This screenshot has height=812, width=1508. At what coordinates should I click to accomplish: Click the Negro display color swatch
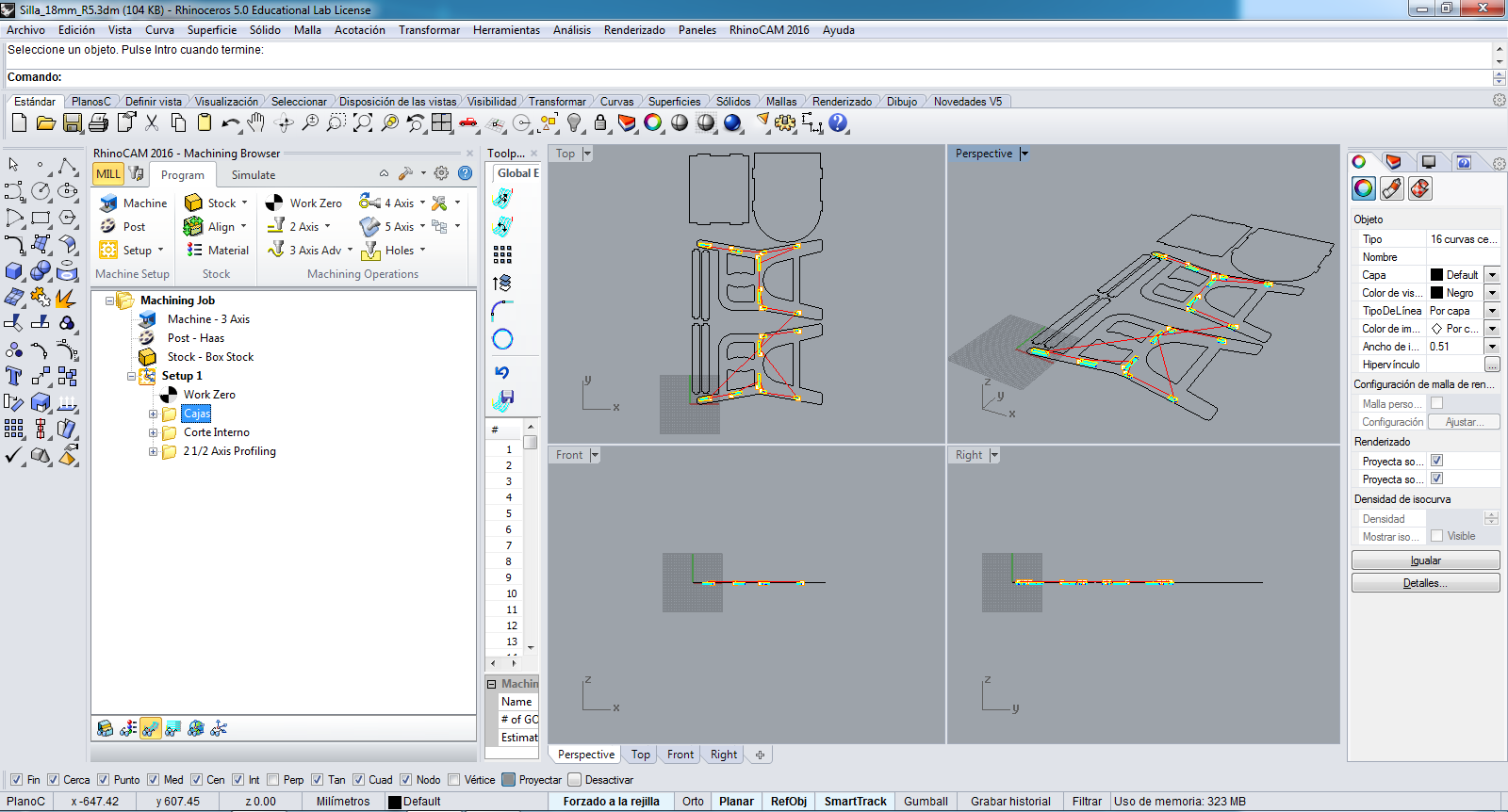coord(1437,293)
